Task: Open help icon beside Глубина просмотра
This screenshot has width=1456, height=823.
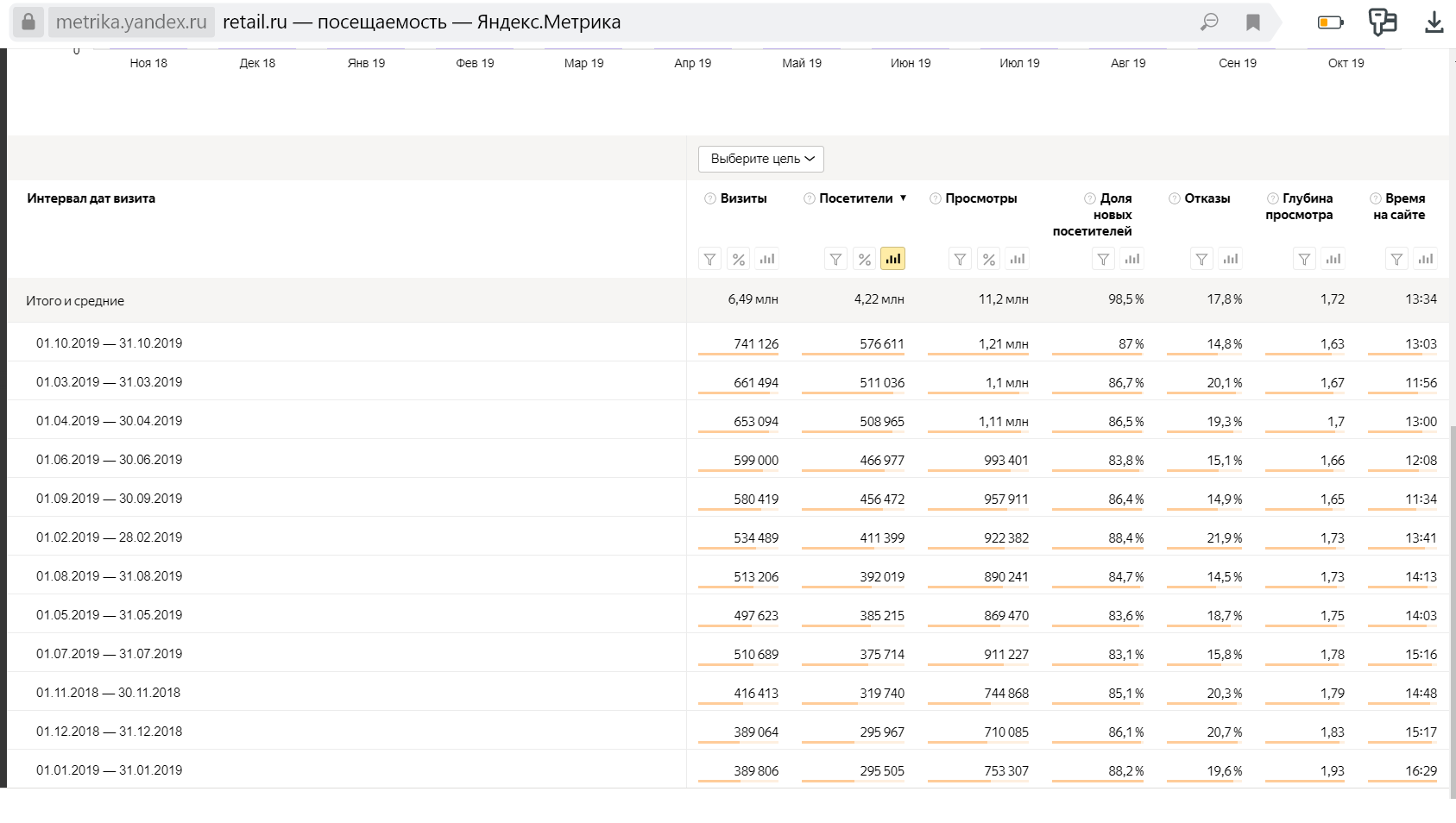Action: pyautogui.click(x=1273, y=198)
